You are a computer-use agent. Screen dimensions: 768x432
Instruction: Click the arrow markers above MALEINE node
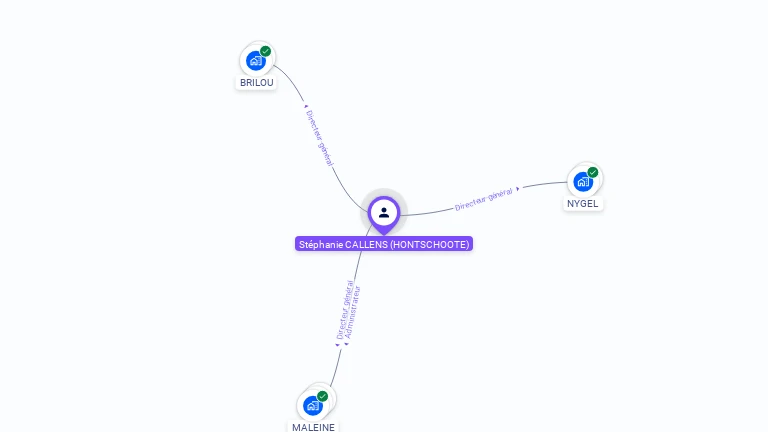[342, 344]
